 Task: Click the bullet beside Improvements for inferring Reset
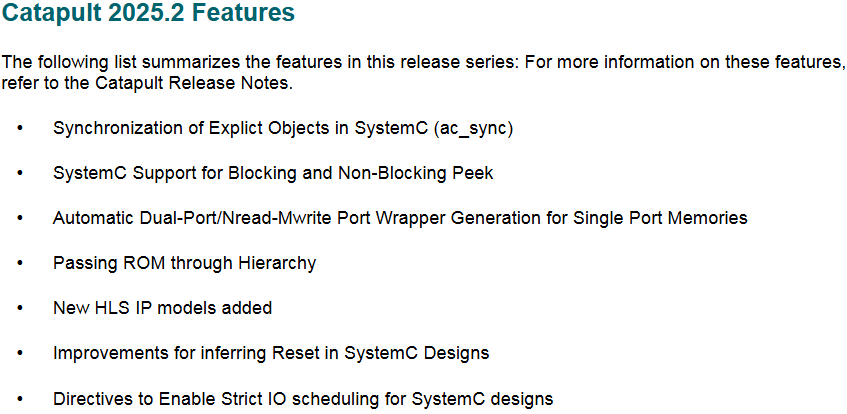21,353
